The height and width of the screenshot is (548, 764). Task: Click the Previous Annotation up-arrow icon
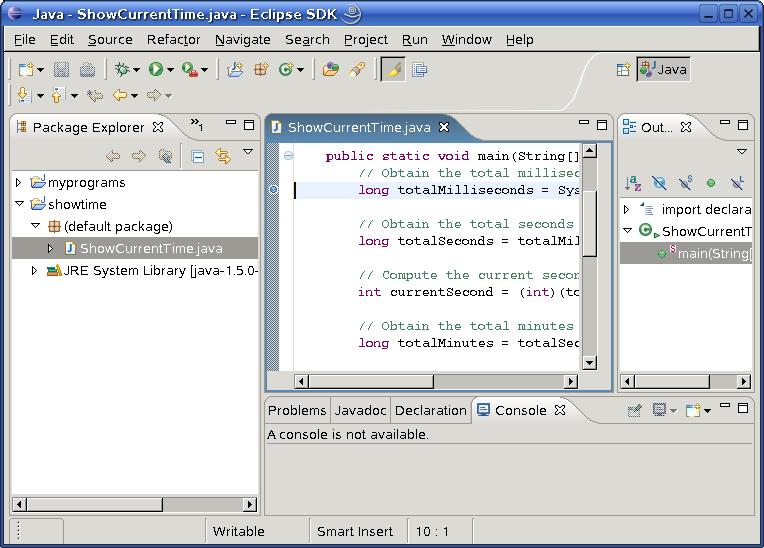click(x=58, y=95)
